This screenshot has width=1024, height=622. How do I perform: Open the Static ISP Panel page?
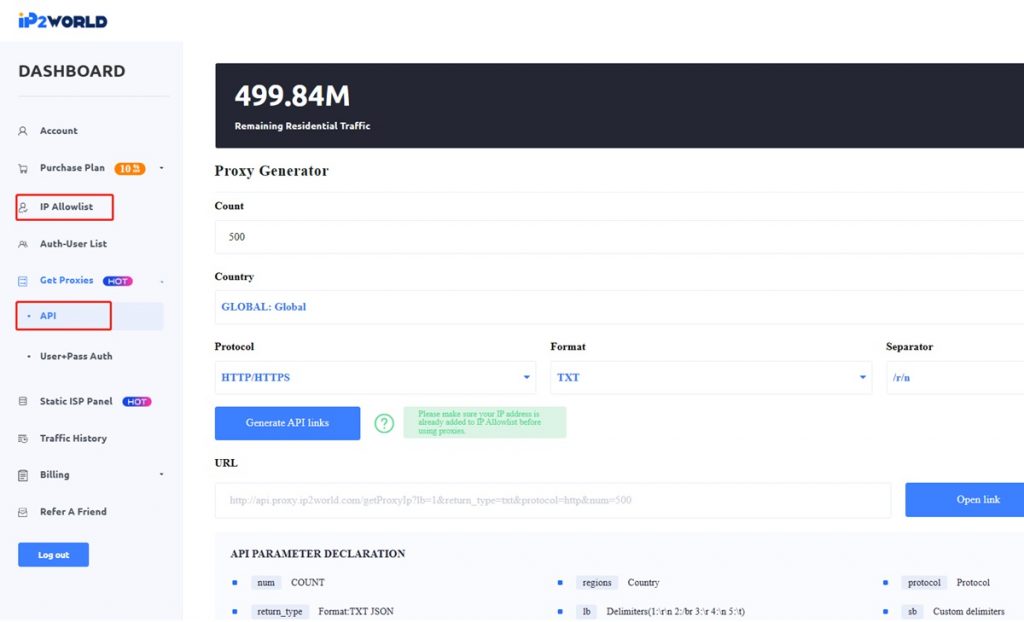pyautogui.click(x=76, y=401)
